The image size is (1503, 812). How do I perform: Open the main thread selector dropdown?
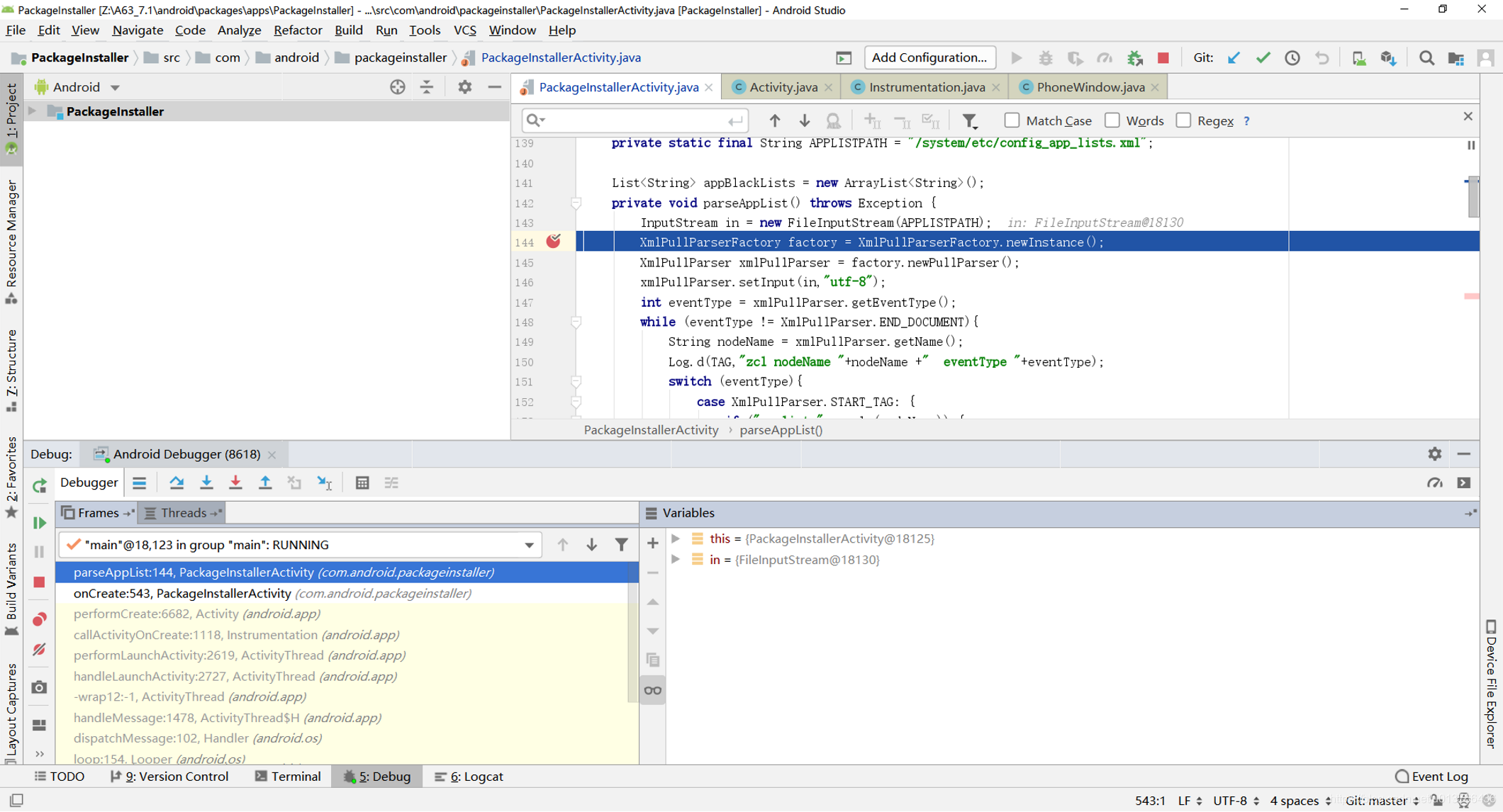[529, 545]
